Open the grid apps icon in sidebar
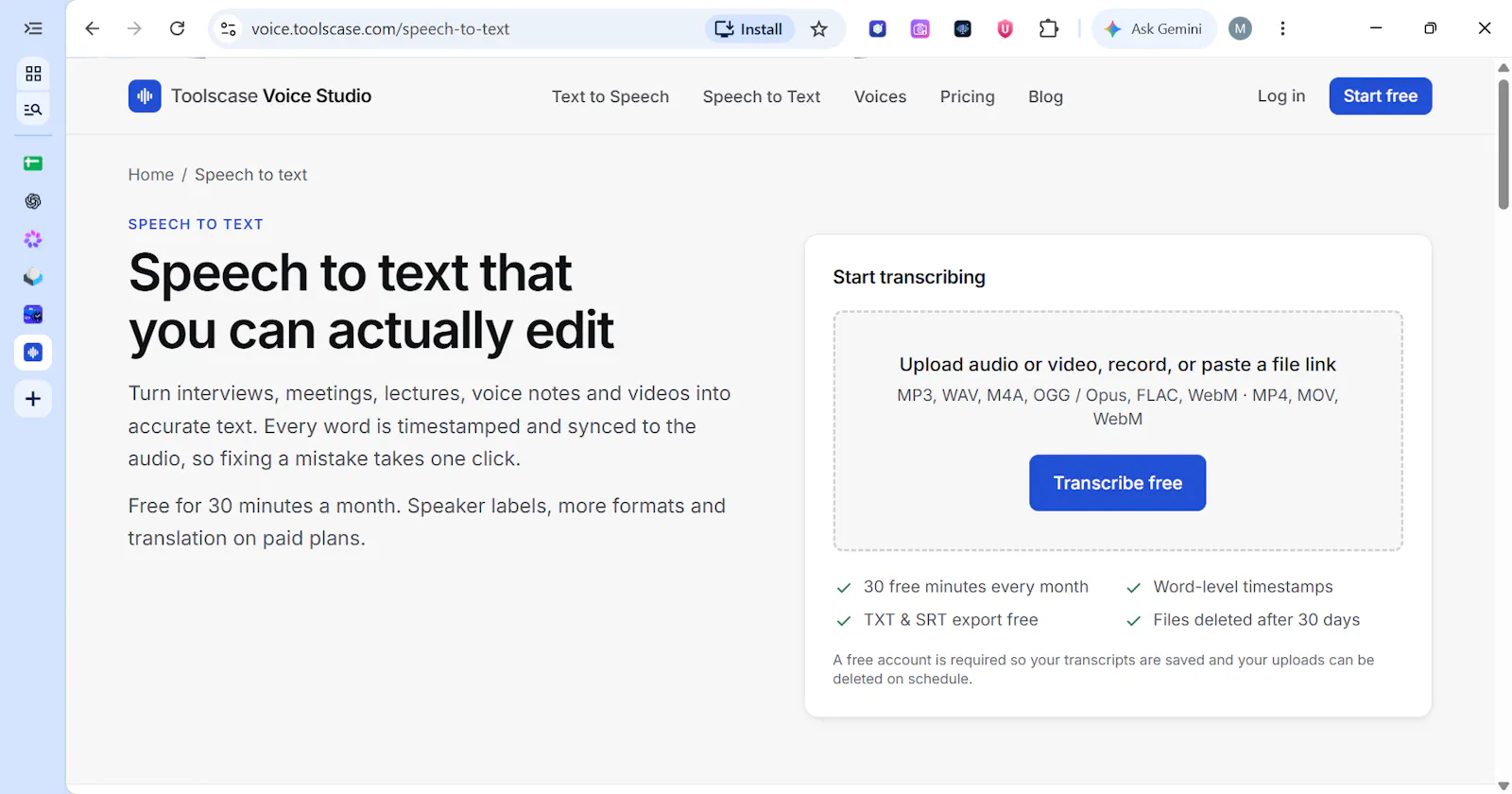The image size is (1512, 794). [x=33, y=73]
